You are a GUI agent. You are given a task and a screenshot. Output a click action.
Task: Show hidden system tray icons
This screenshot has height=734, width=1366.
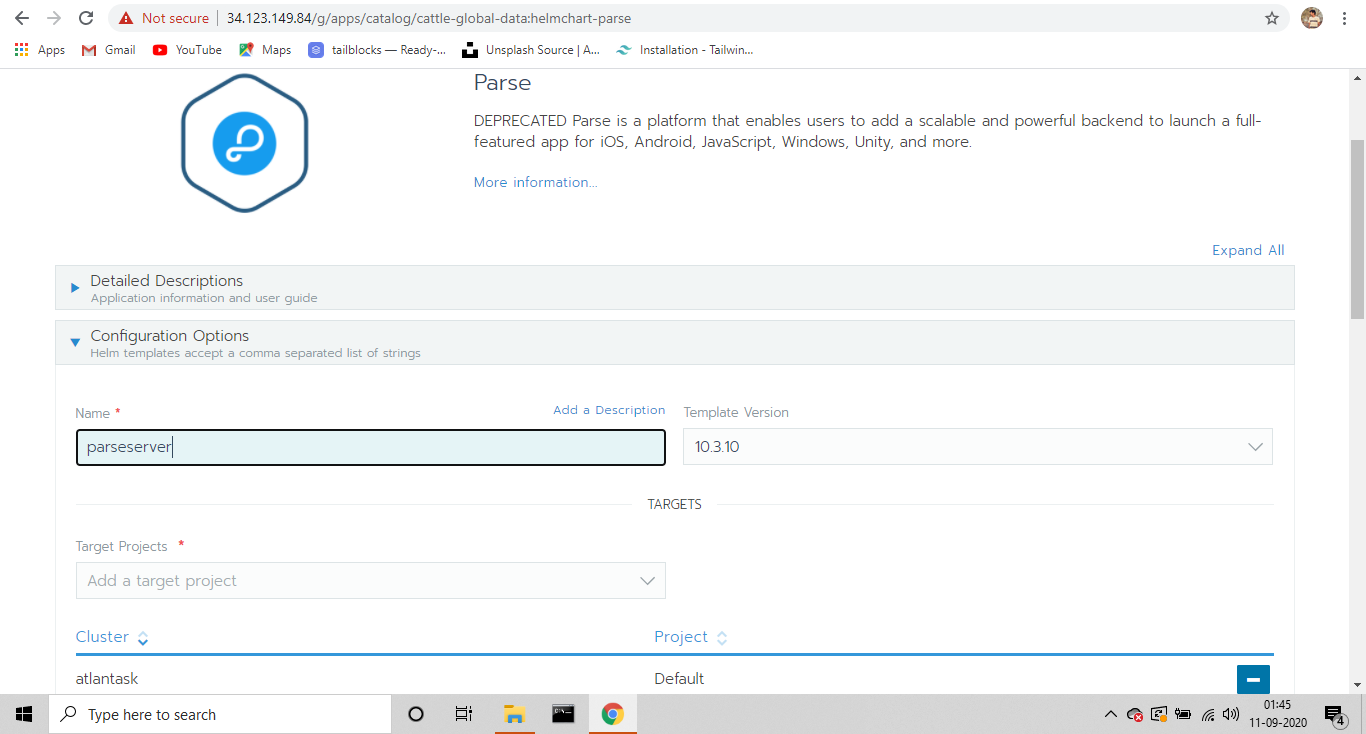pyautogui.click(x=1110, y=714)
